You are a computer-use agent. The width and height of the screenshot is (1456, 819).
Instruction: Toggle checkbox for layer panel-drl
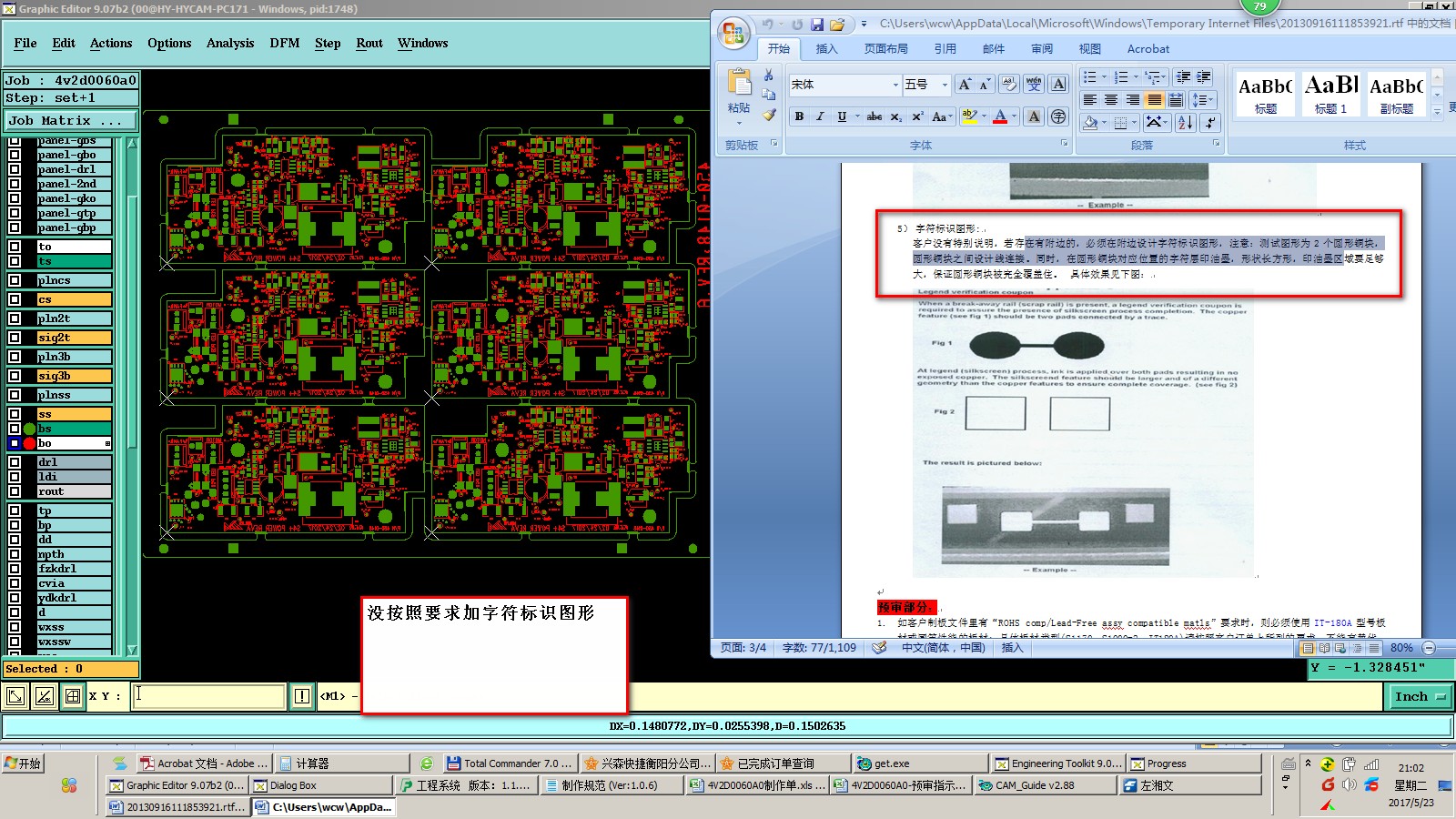point(15,169)
